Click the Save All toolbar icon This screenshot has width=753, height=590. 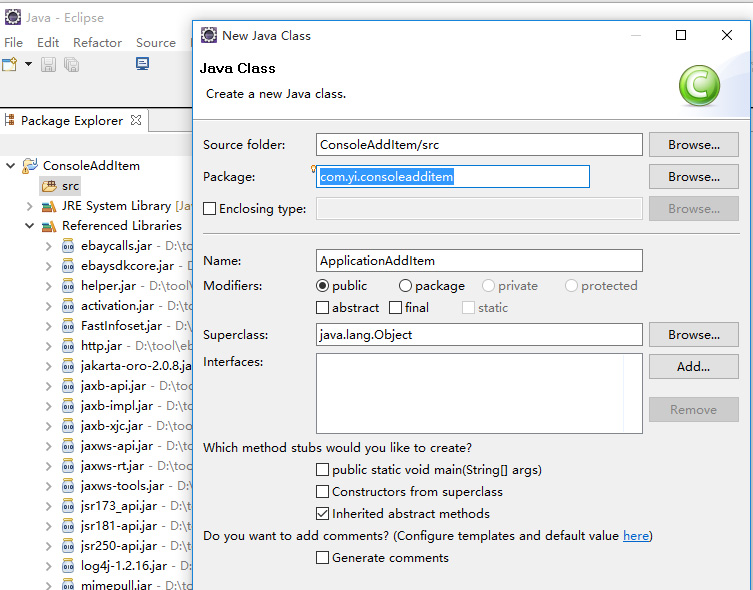point(72,64)
